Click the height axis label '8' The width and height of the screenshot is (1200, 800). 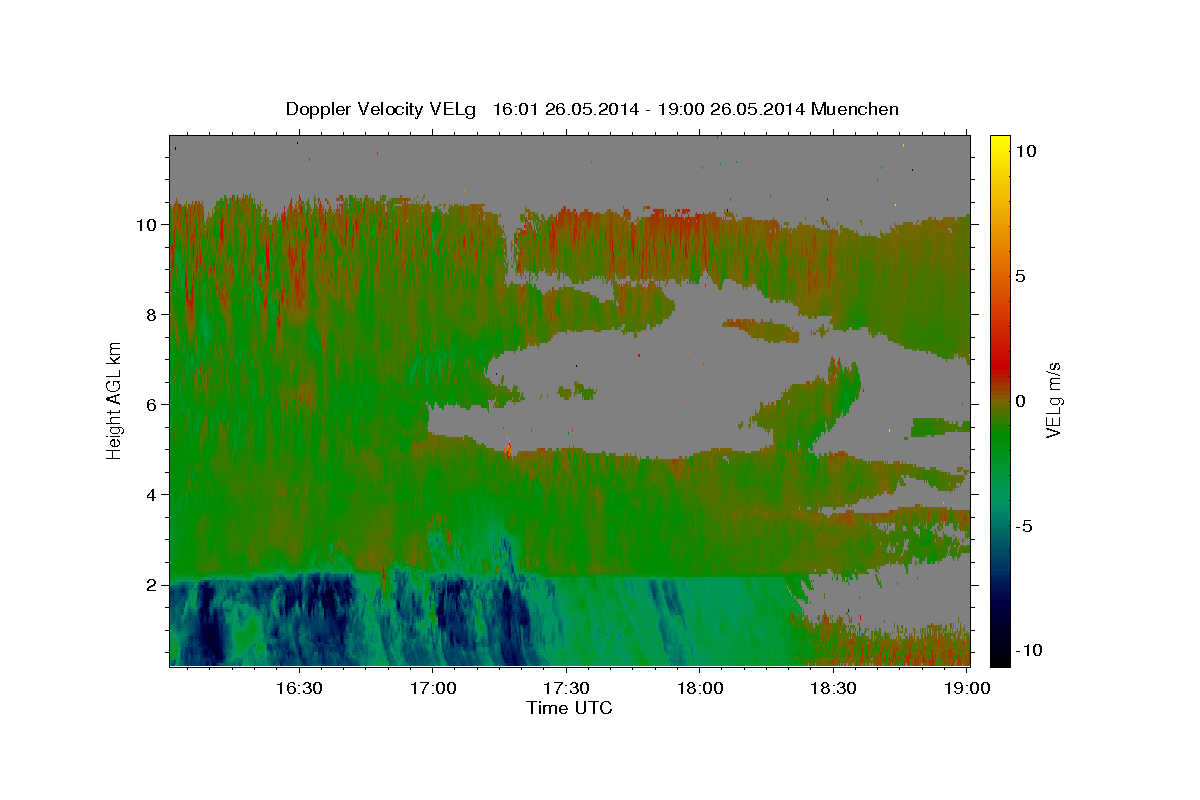[152, 315]
